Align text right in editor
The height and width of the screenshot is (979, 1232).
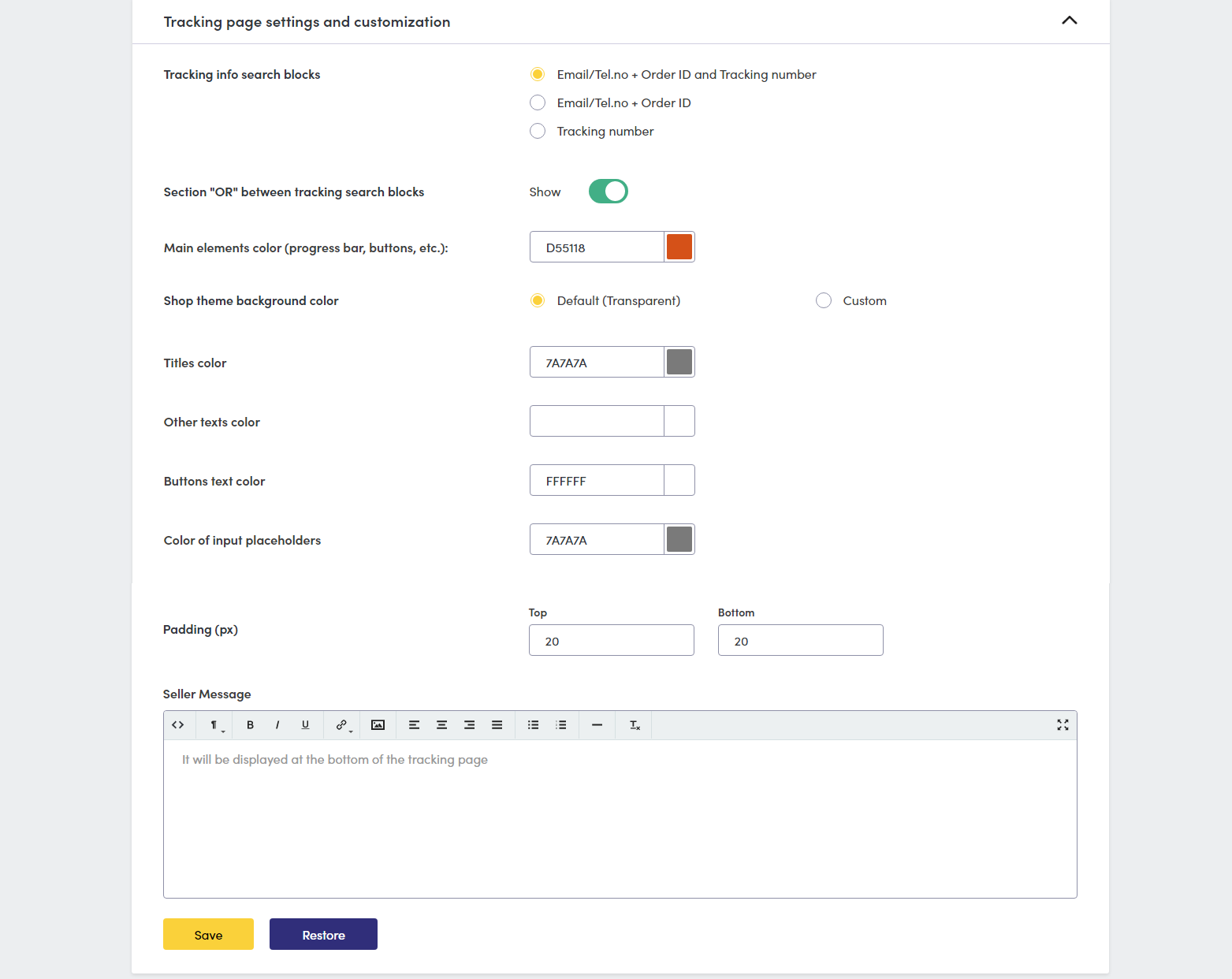pos(470,725)
